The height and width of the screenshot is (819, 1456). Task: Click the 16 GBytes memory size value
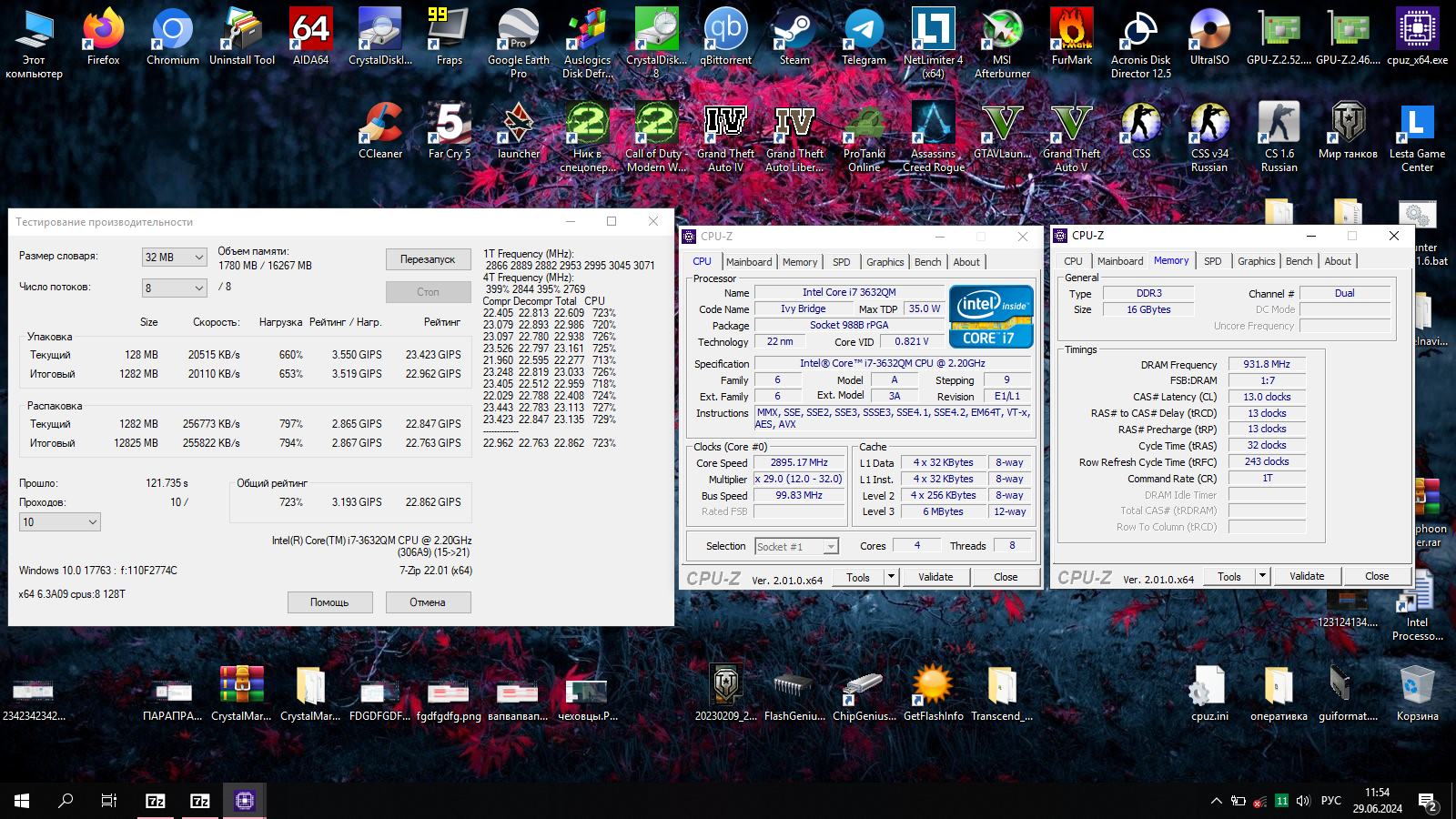point(1148,309)
